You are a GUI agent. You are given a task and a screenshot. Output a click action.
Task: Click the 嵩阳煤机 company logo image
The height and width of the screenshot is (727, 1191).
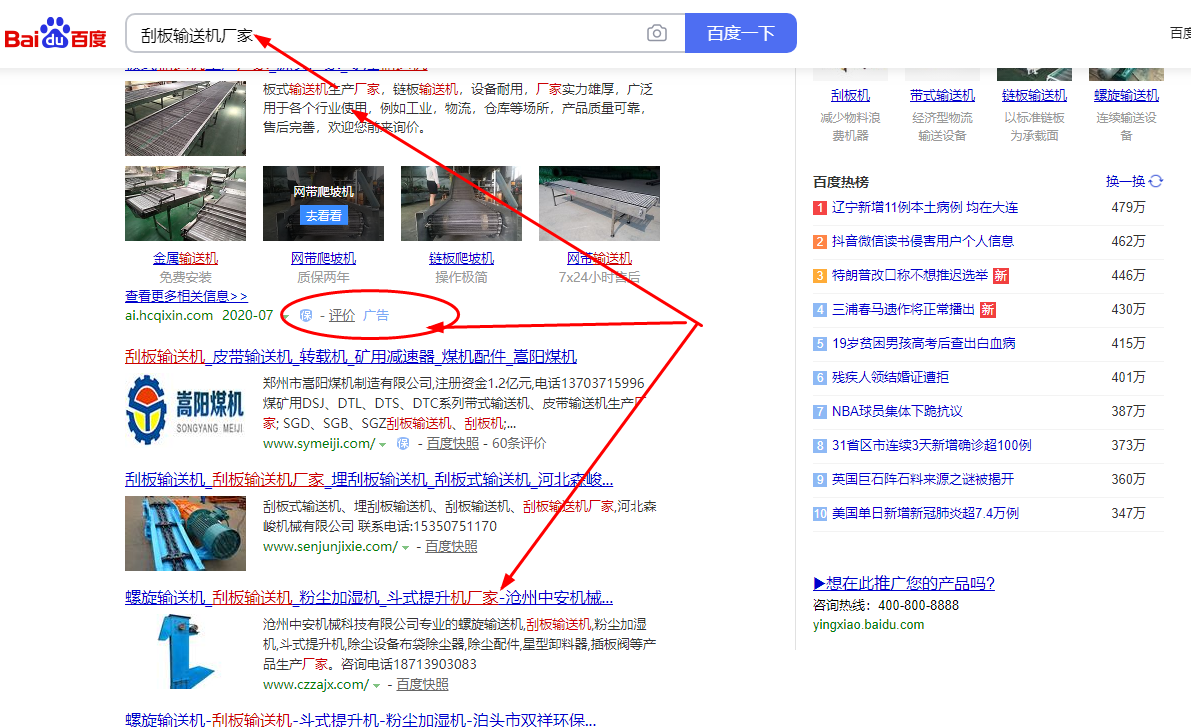(185, 411)
